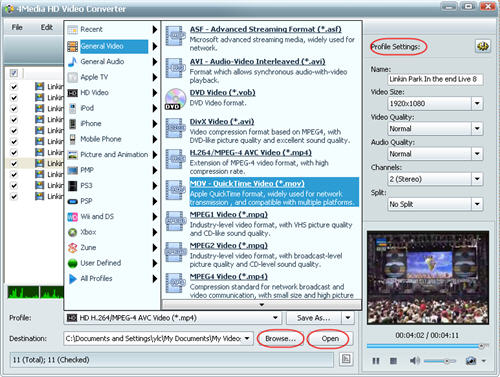Click the Xbox icon
The image size is (500, 377).
[72, 232]
